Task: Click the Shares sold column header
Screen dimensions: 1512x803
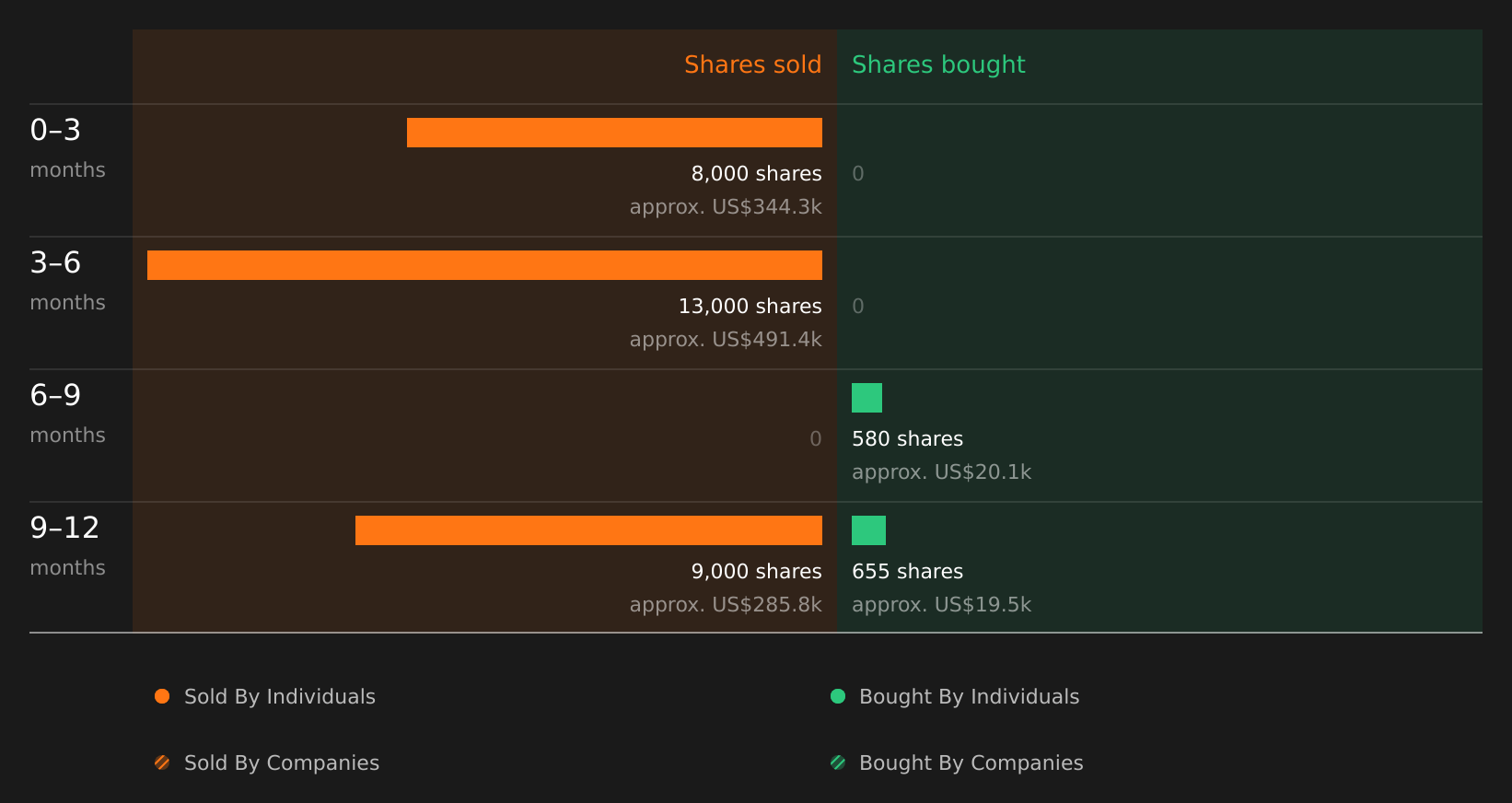Action: pyautogui.click(x=752, y=64)
